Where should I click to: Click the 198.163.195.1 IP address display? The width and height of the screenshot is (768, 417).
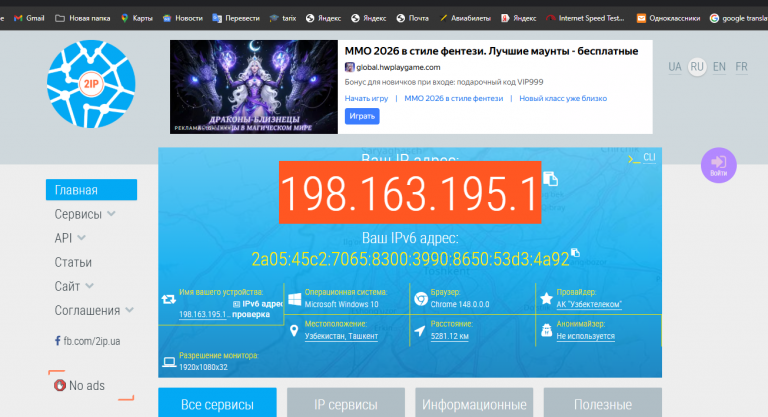pos(410,193)
